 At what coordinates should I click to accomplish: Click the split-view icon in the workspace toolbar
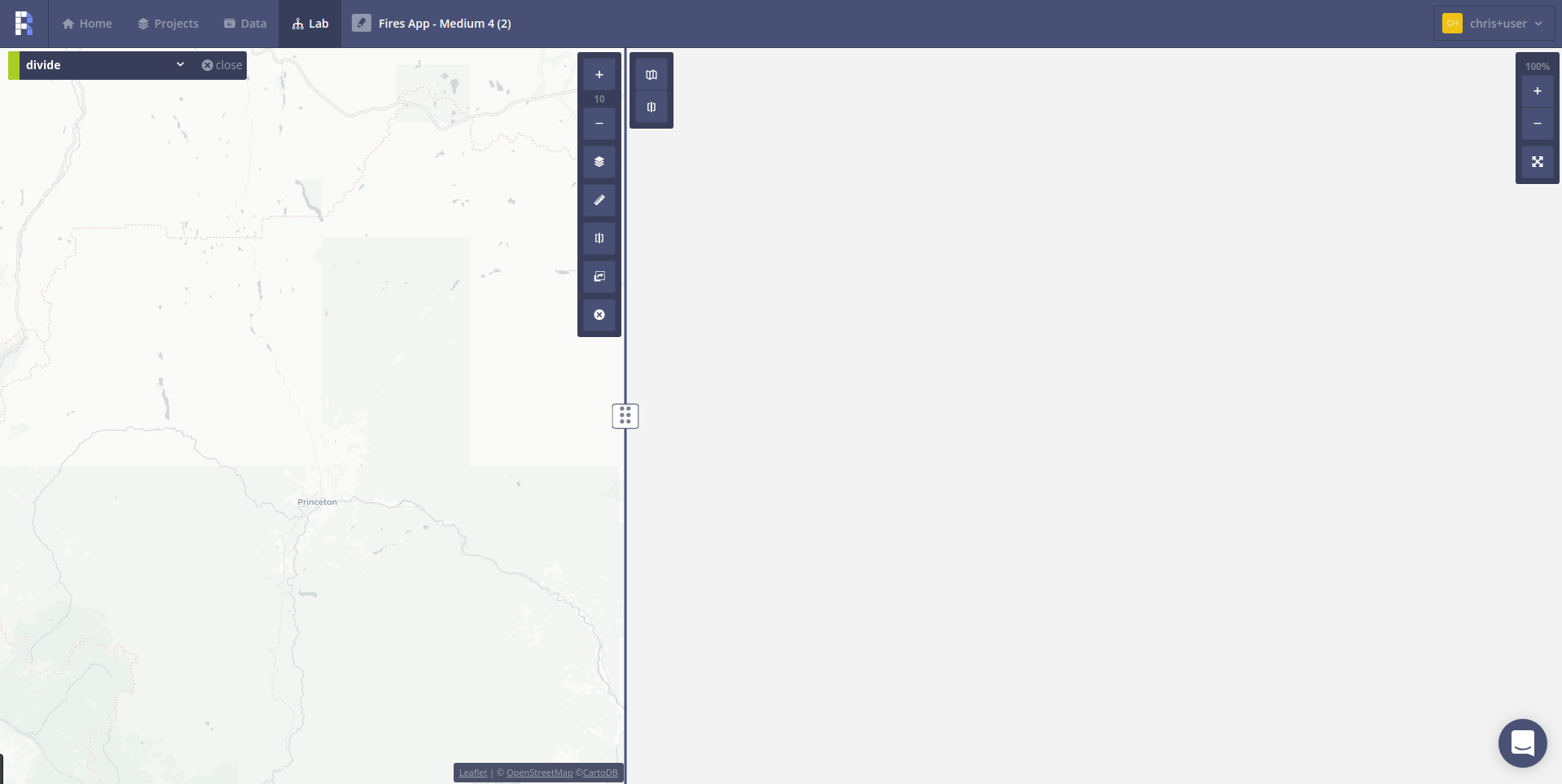tap(652, 107)
